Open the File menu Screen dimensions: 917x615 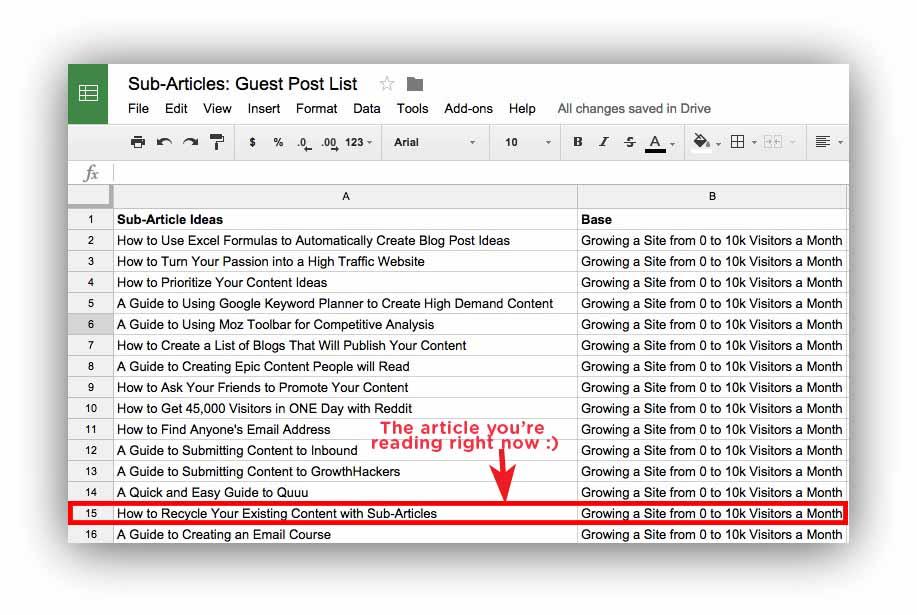coord(139,109)
